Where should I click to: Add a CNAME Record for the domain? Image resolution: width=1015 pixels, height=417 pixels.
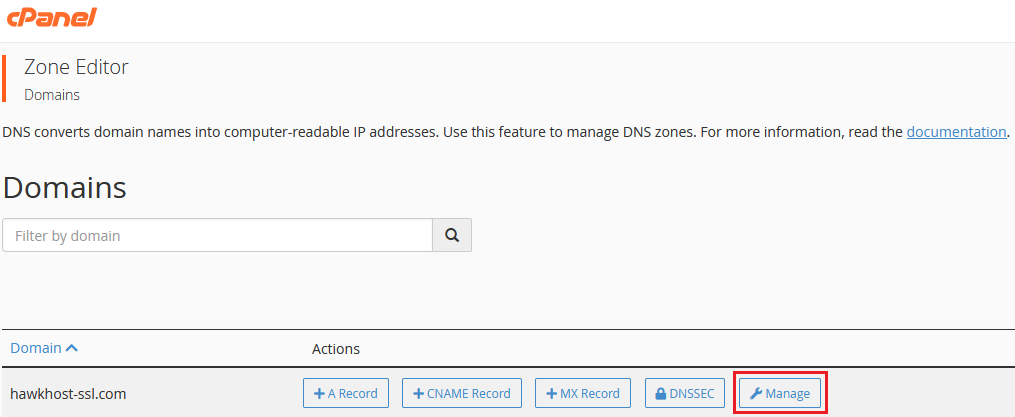pyautogui.click(x=461, y=394)
